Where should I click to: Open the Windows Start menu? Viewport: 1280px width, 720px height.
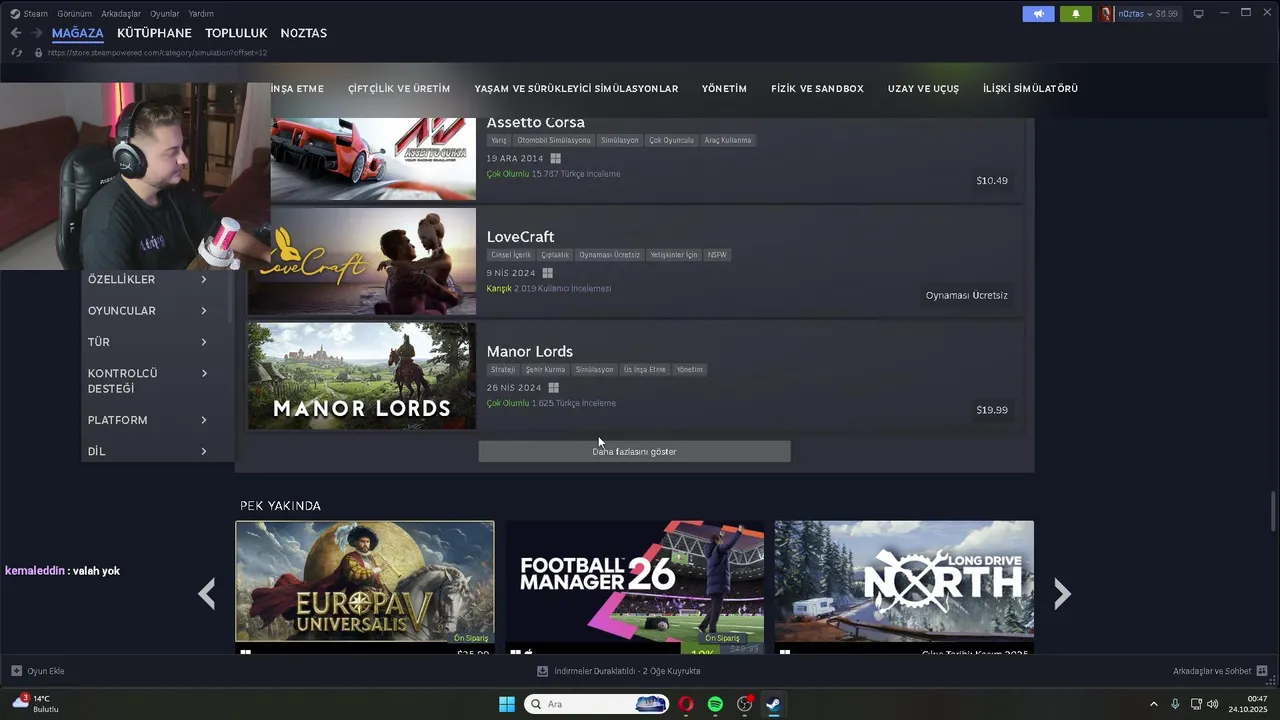(507, 704)
